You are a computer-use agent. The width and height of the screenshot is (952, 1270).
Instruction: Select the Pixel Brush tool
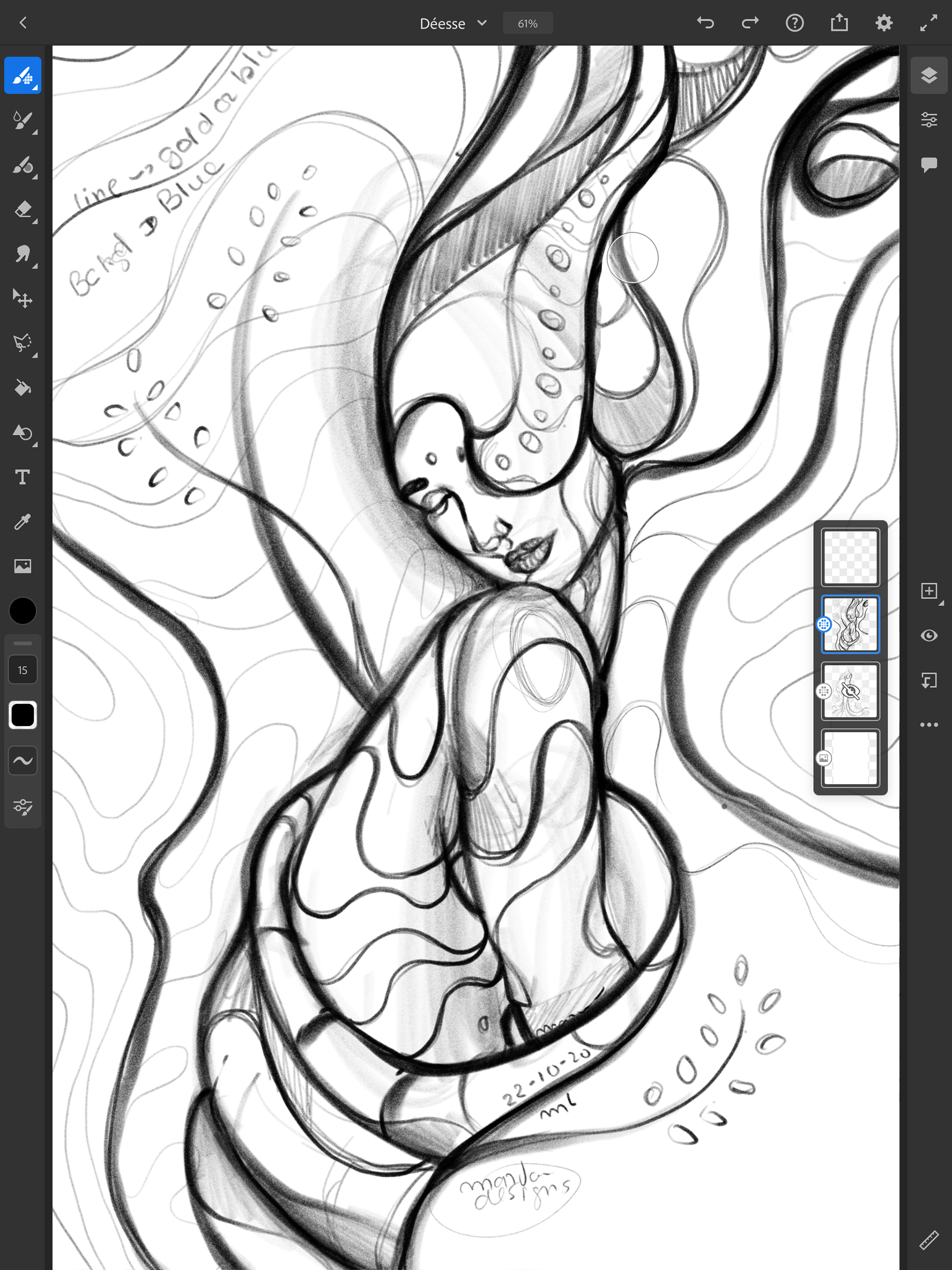click(22, 76)
